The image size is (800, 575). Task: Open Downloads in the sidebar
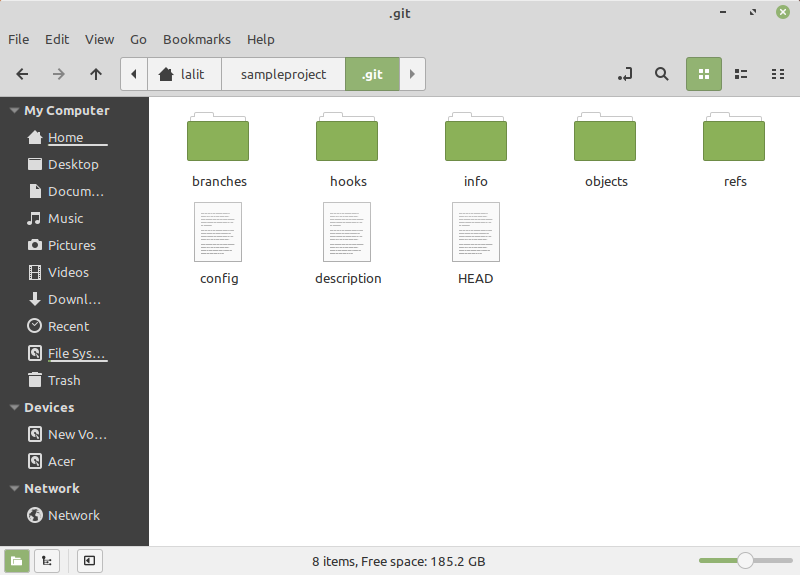point(74,299)
